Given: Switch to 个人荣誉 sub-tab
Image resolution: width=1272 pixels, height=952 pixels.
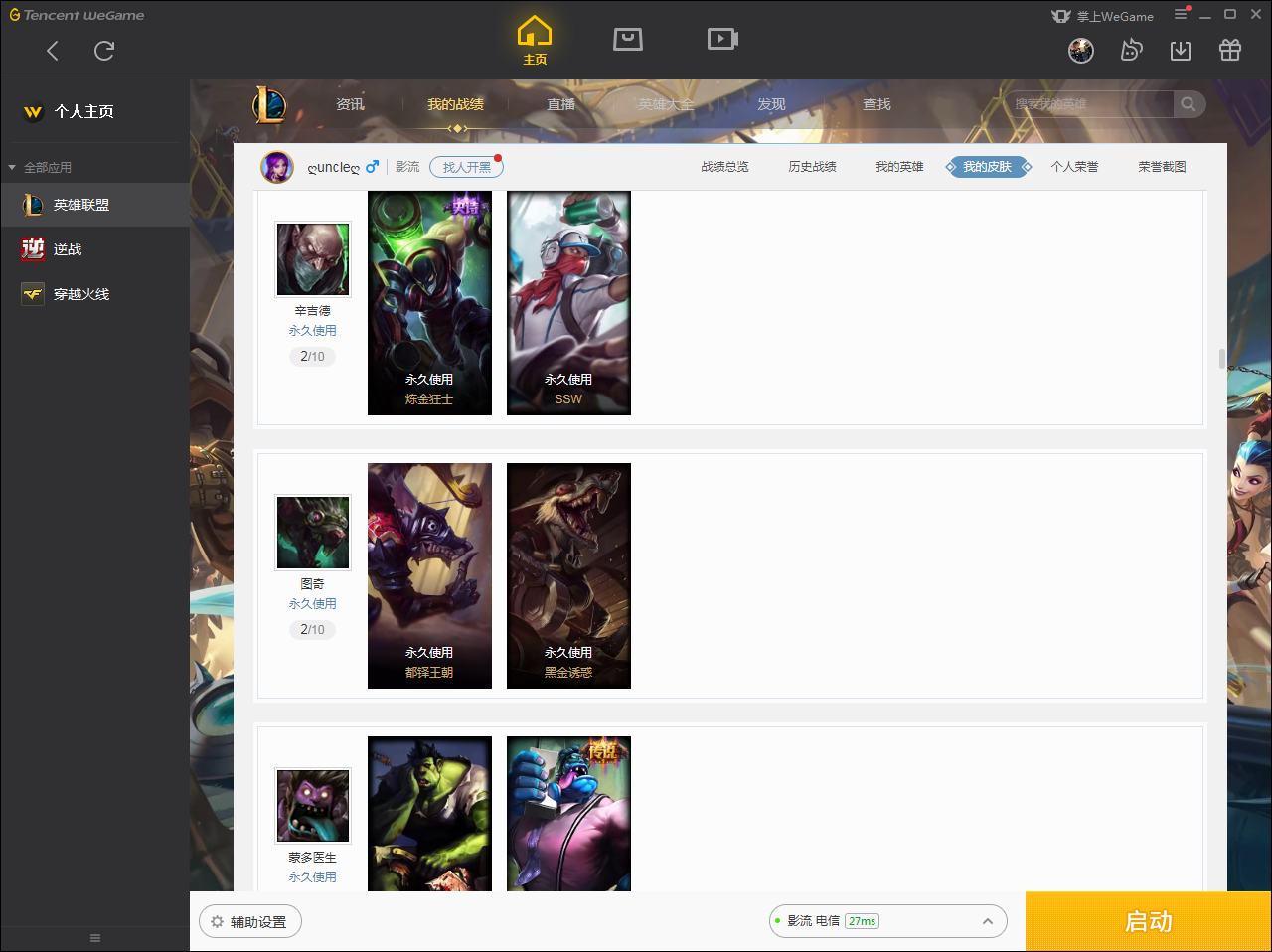Looking at the screenshot, I should [1074, 167].
